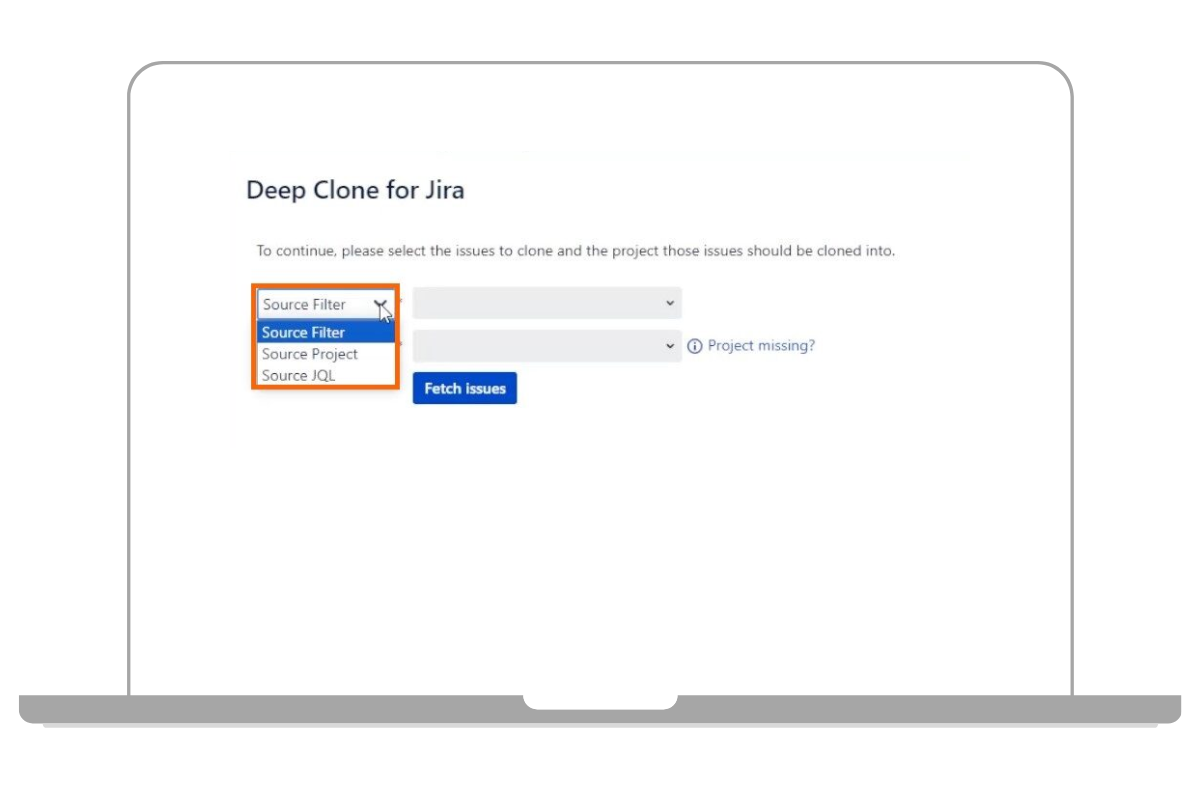Open the Project missing? help link

click(761, 346)
